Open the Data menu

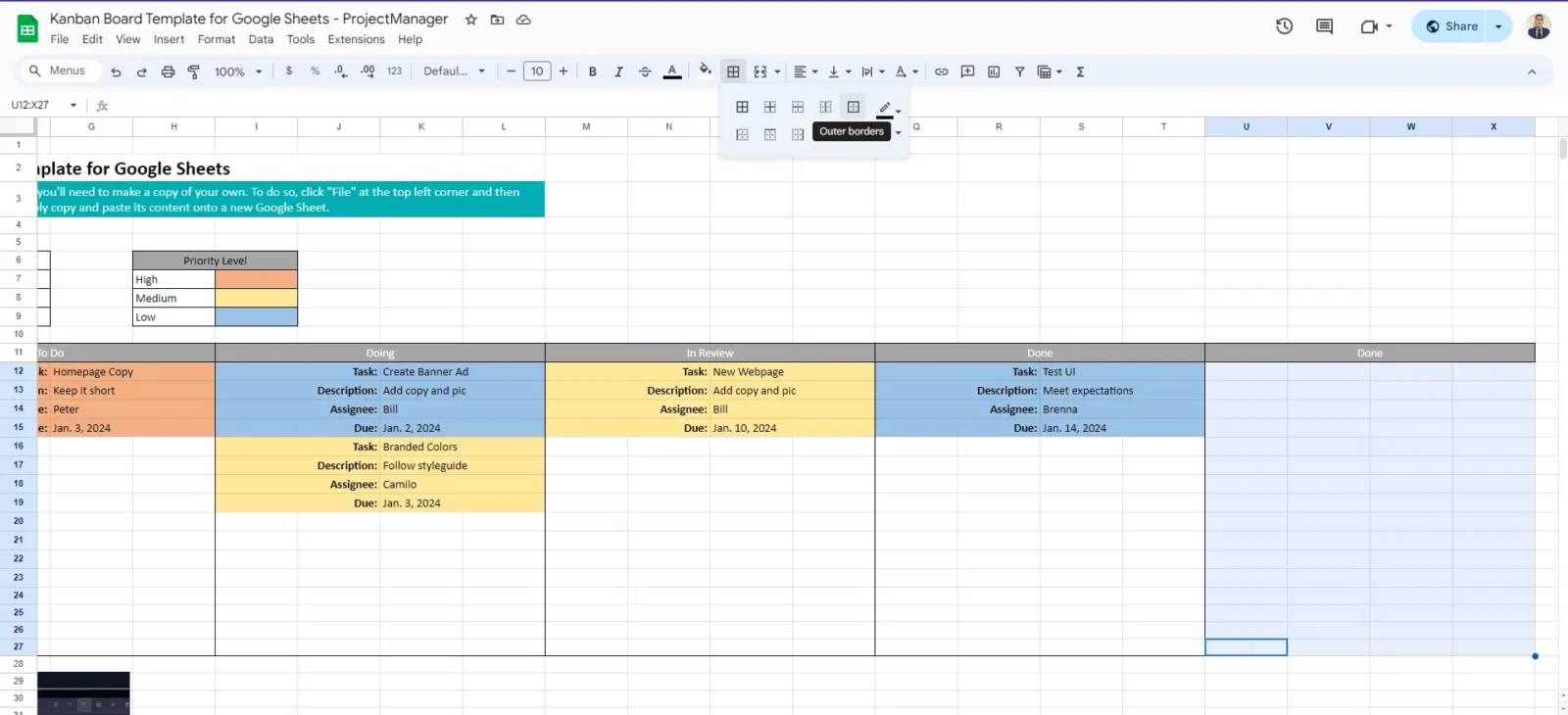pos(261,39)
